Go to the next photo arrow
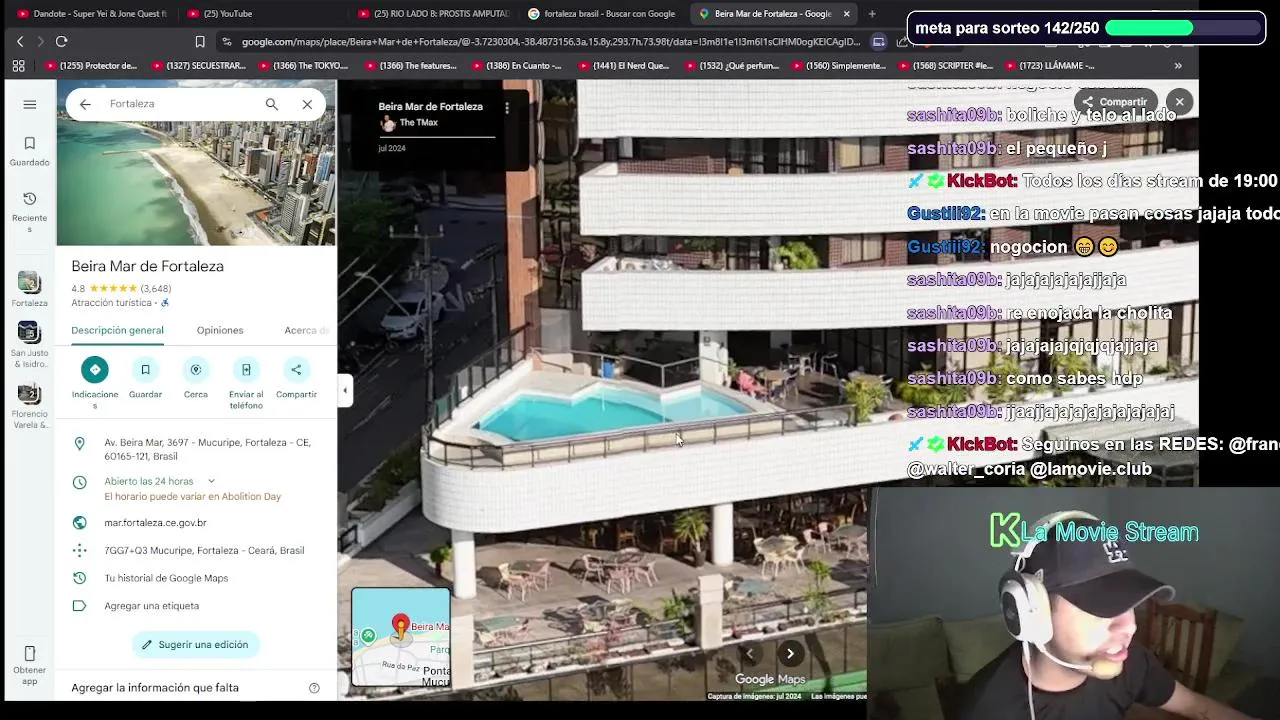Viewport: 1280px width, 720px height. click(790, 654)
